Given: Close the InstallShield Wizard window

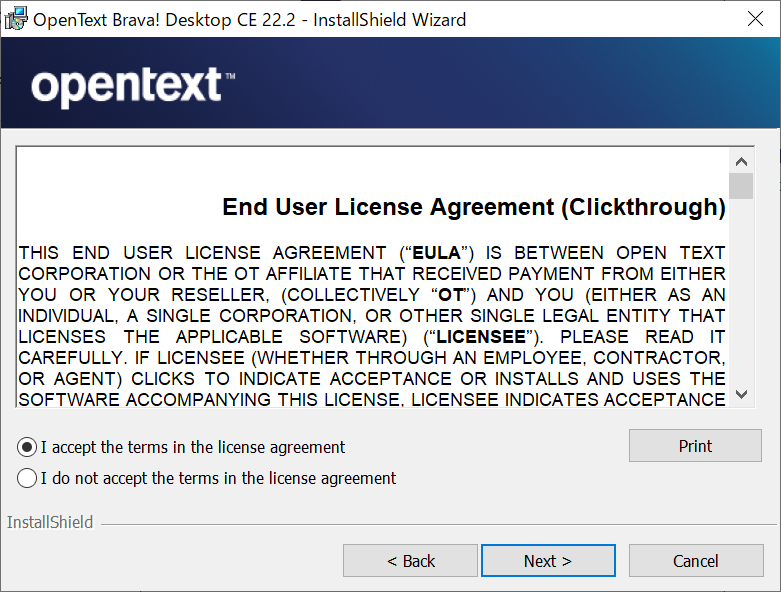Looking at the screenshot, I should coord(755,19).
